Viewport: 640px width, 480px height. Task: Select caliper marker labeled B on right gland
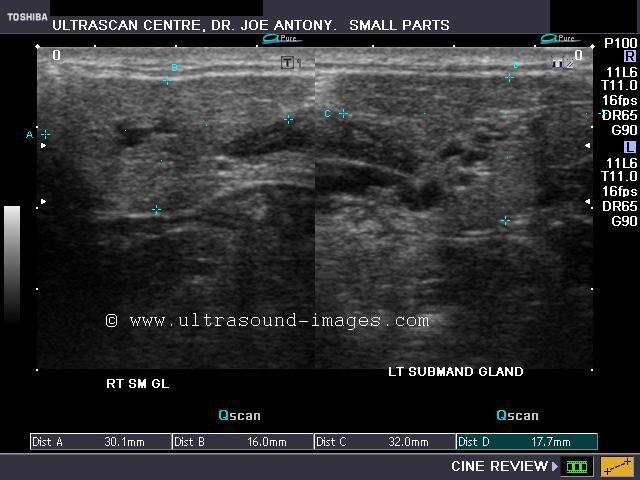[x=167, y=80]
